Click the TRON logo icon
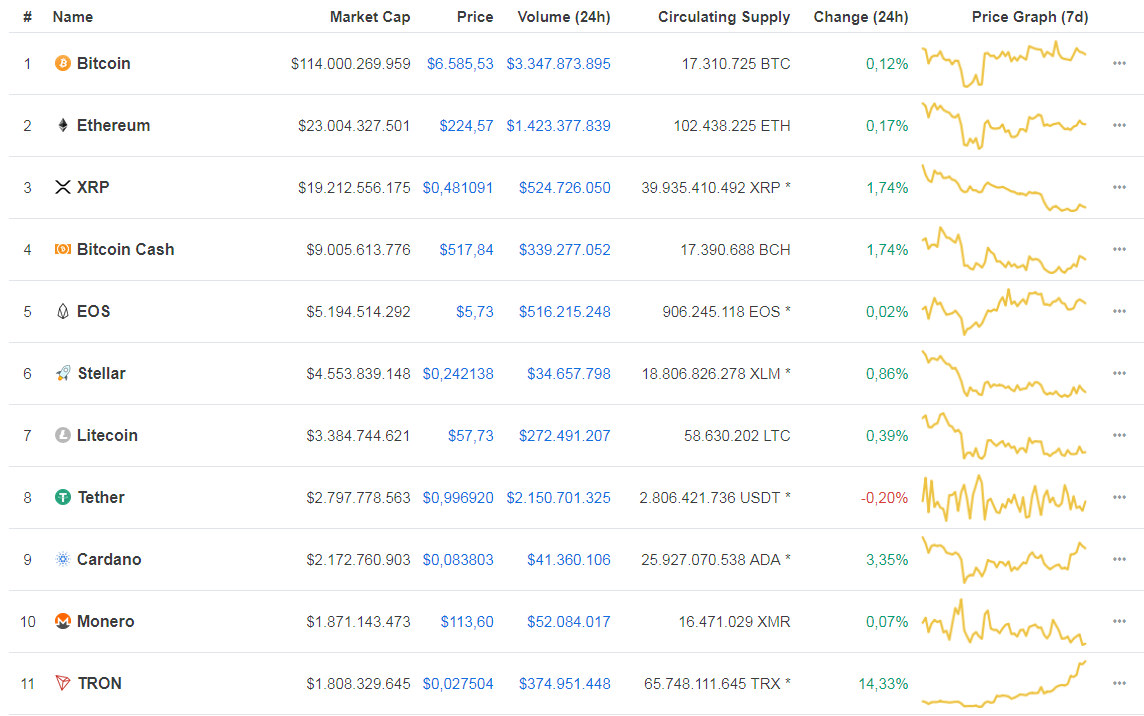The image size is (1144, 716). click(63, 684)
